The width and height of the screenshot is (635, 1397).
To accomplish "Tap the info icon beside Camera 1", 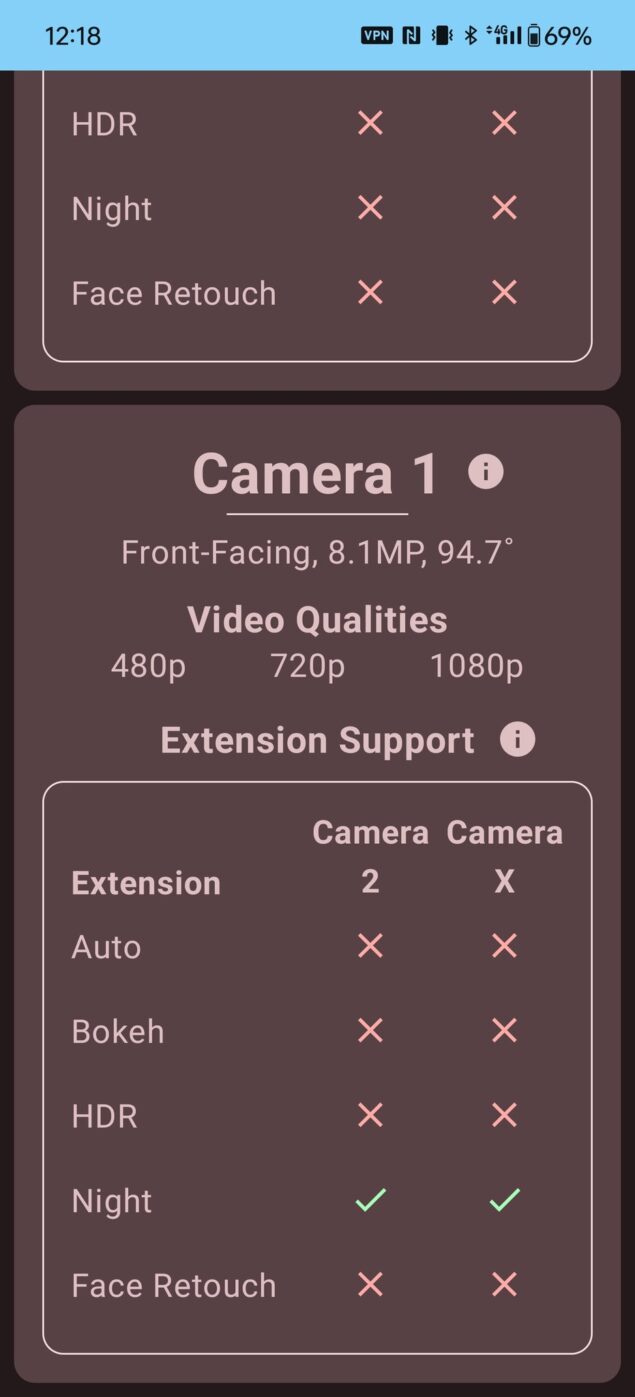I will point(487,473).
